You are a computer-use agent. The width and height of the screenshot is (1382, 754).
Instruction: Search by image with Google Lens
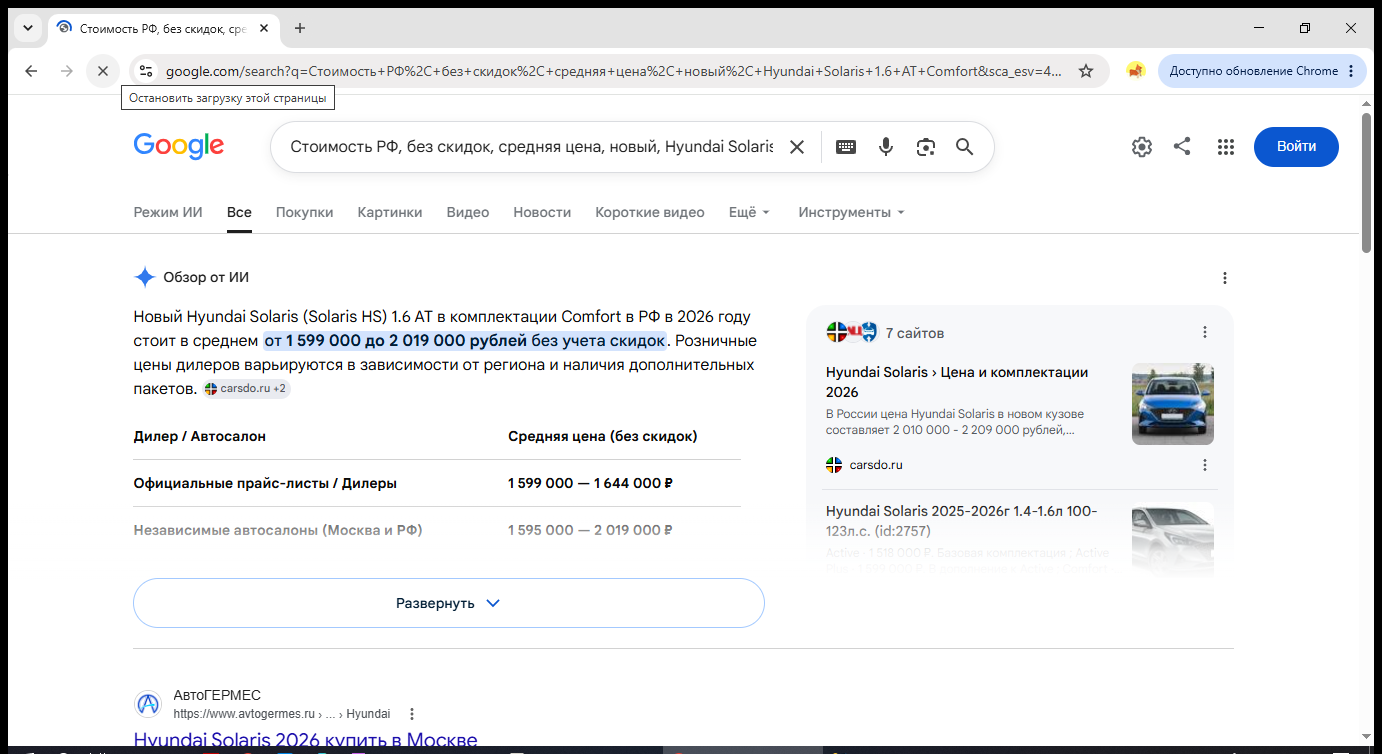[x=926, y=147]
